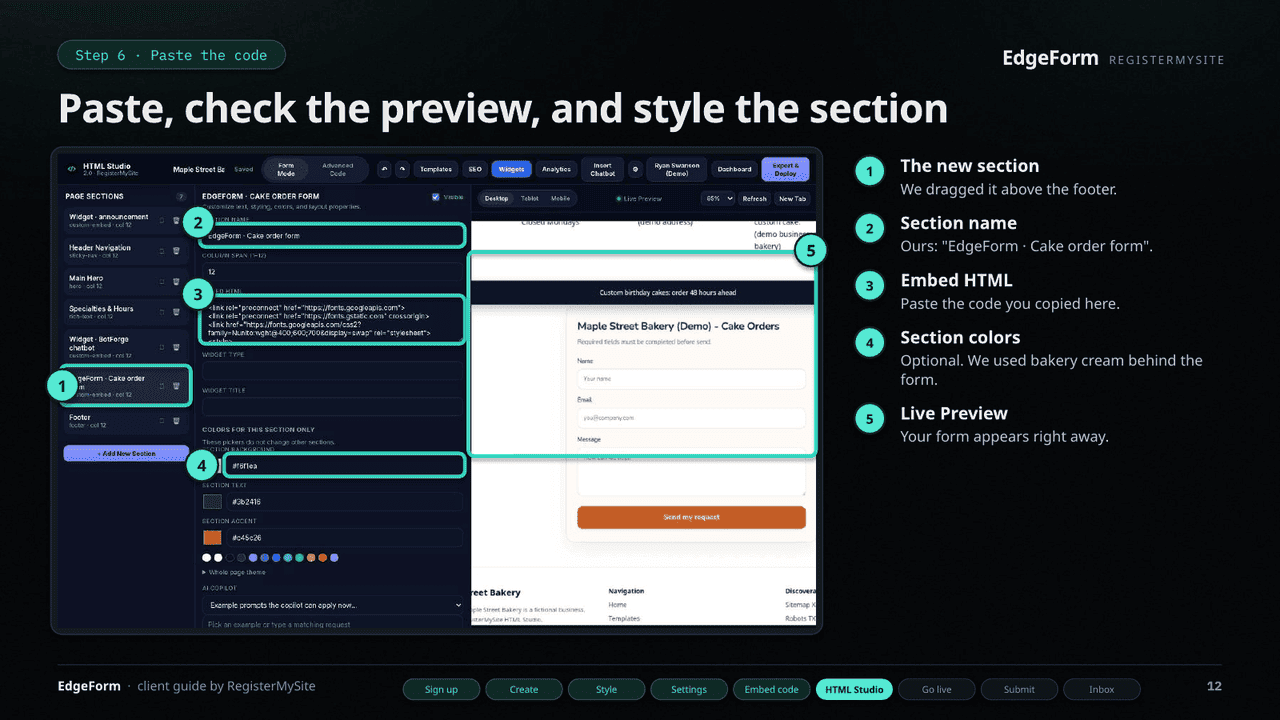This screenshot has width=1280, height=720.
Task: Click Add New Section button
Action: pos(126,453)
